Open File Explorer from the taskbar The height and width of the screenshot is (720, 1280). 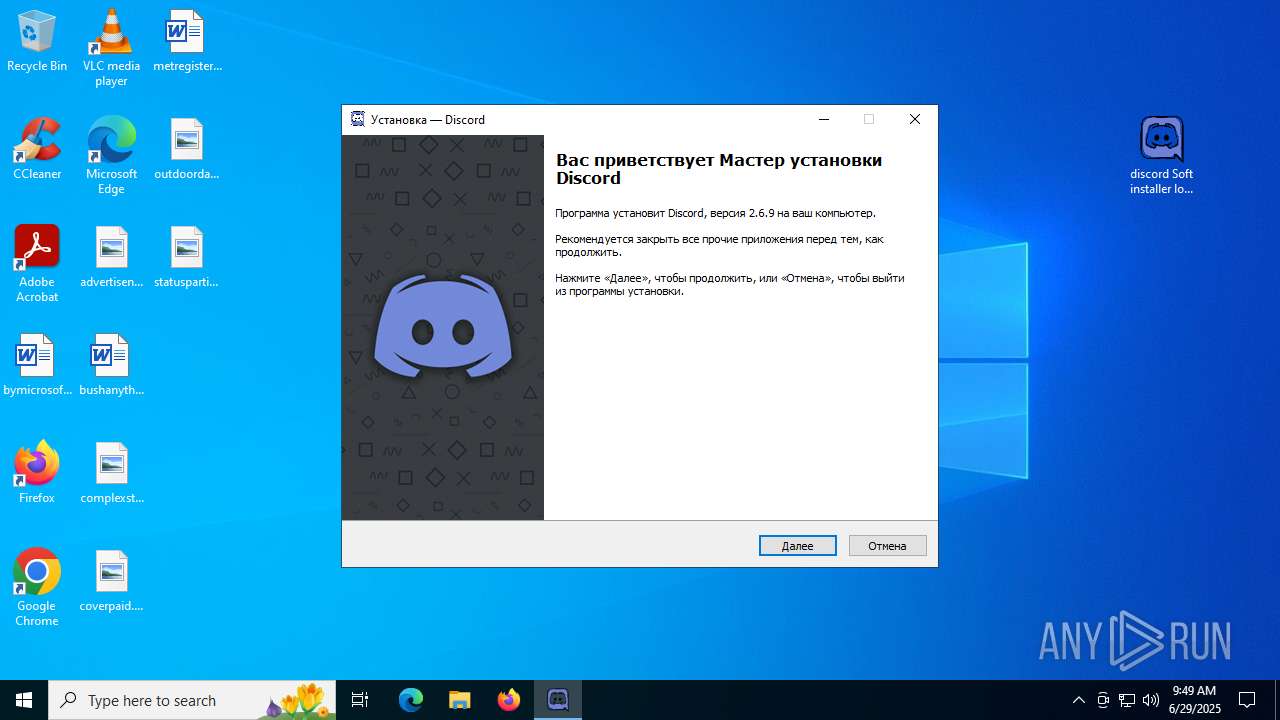(x=460, y=700)
